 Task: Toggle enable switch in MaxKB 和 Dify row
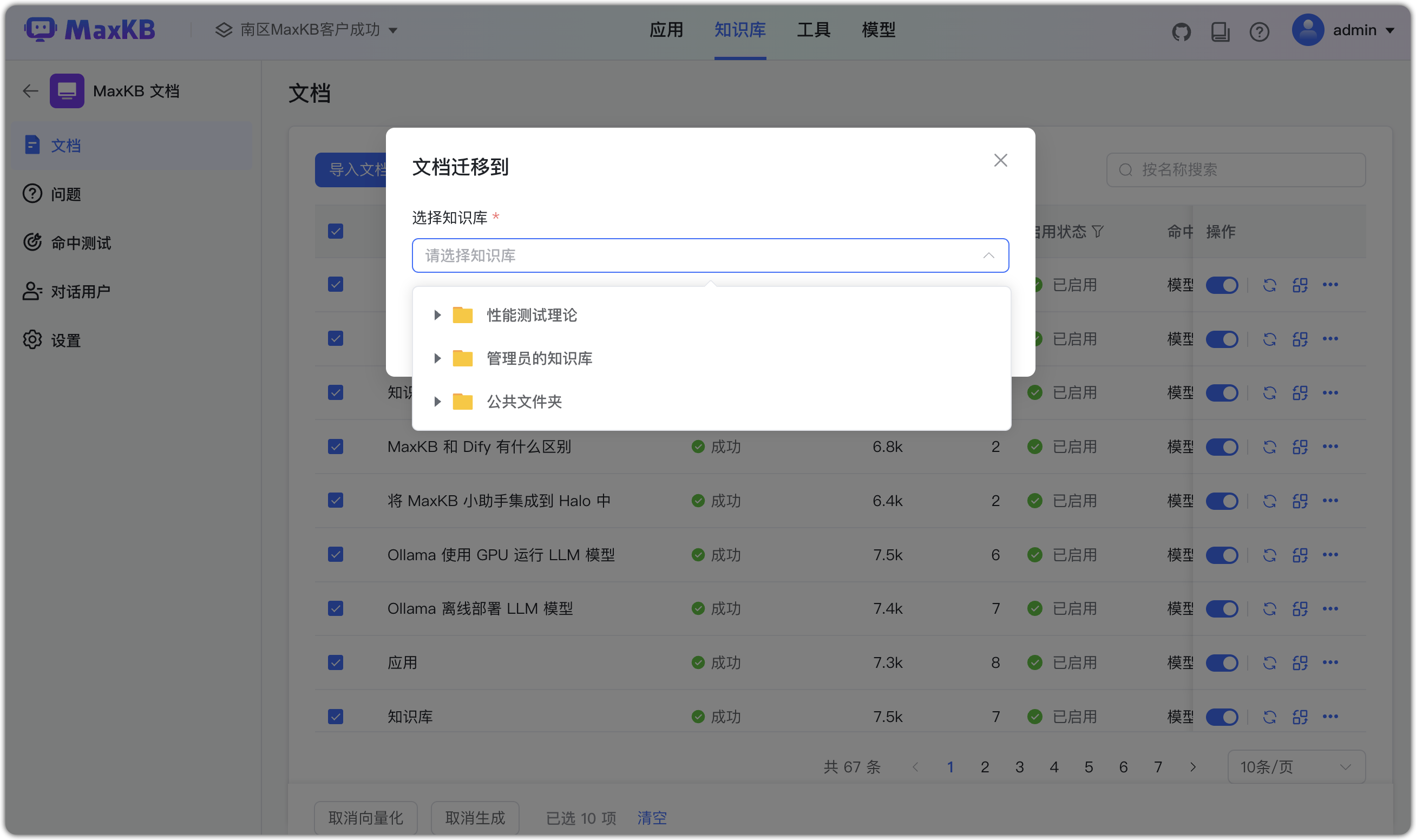[1221, 447]
